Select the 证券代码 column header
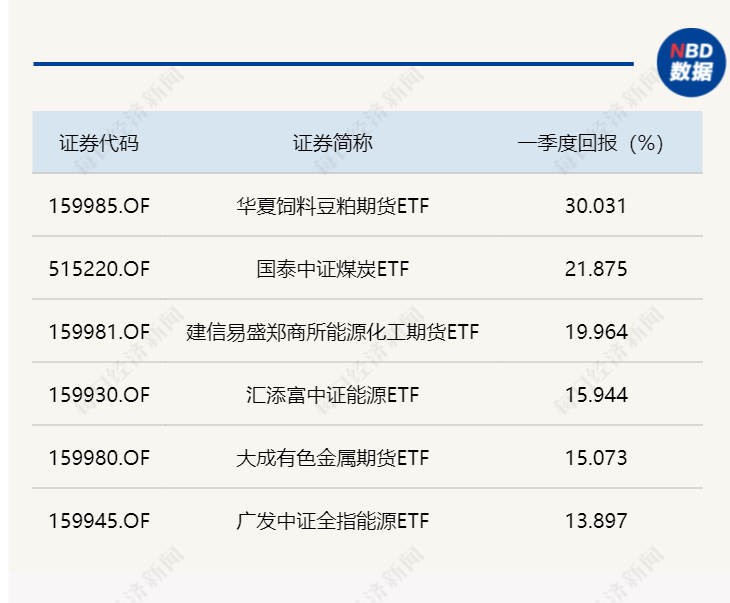This screenshot has width=730, height=603. pos(99,143)
